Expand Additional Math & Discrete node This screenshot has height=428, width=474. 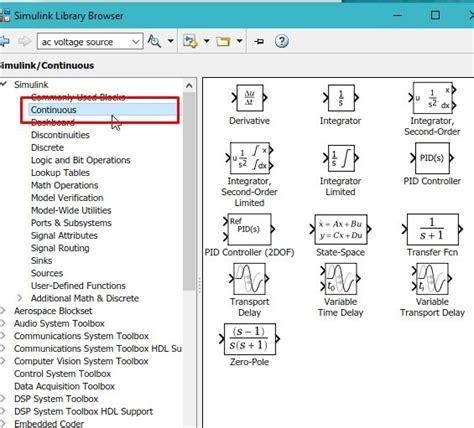point(20,298)
